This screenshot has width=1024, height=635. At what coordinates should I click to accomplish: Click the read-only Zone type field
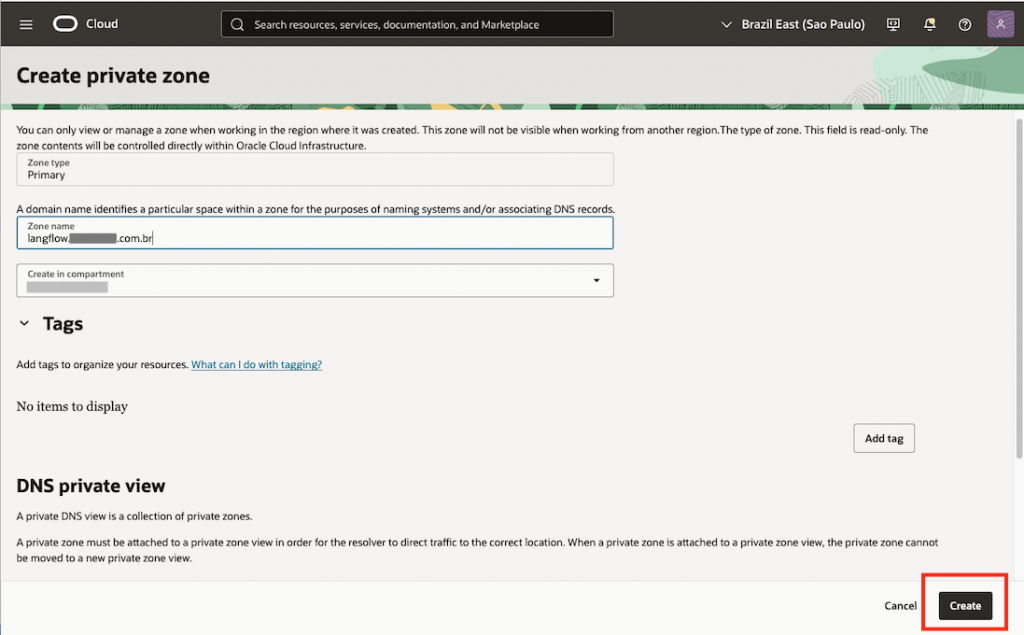point(315,169)
